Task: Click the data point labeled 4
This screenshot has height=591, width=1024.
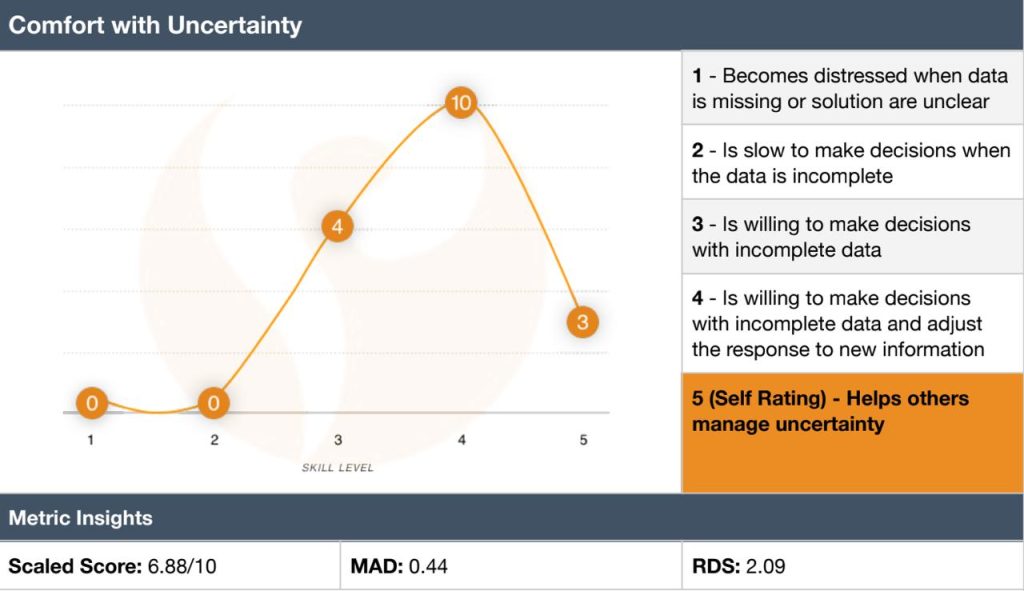Action: click(x=338, y=226)
